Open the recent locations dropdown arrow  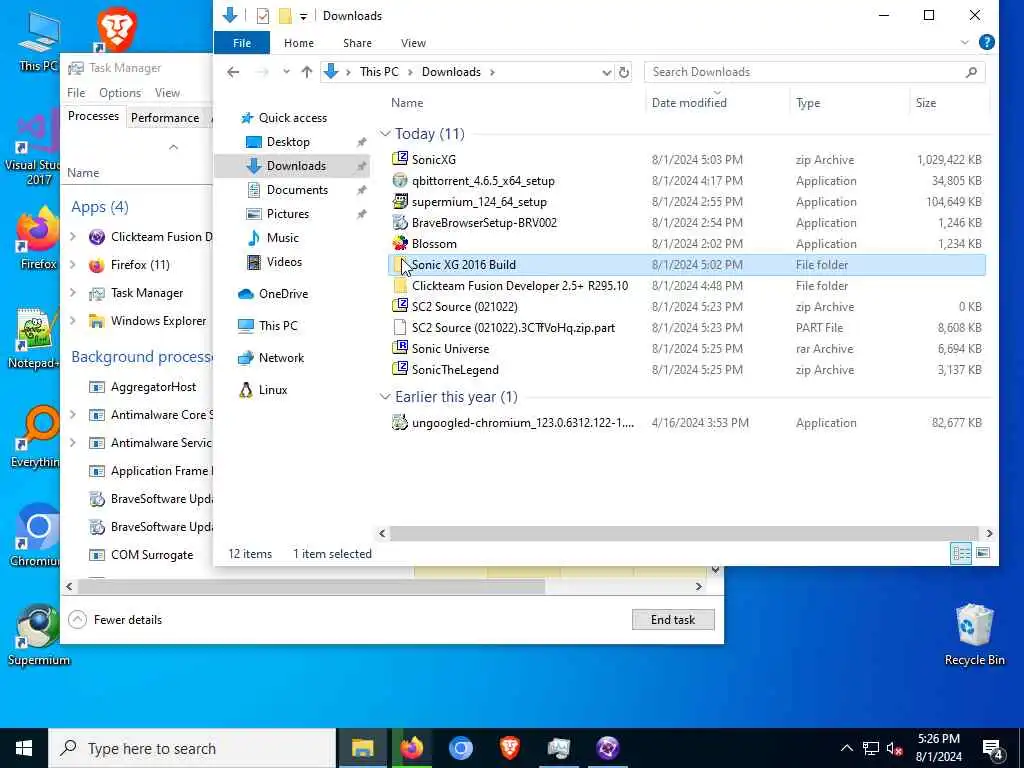(x=286, y=72)
